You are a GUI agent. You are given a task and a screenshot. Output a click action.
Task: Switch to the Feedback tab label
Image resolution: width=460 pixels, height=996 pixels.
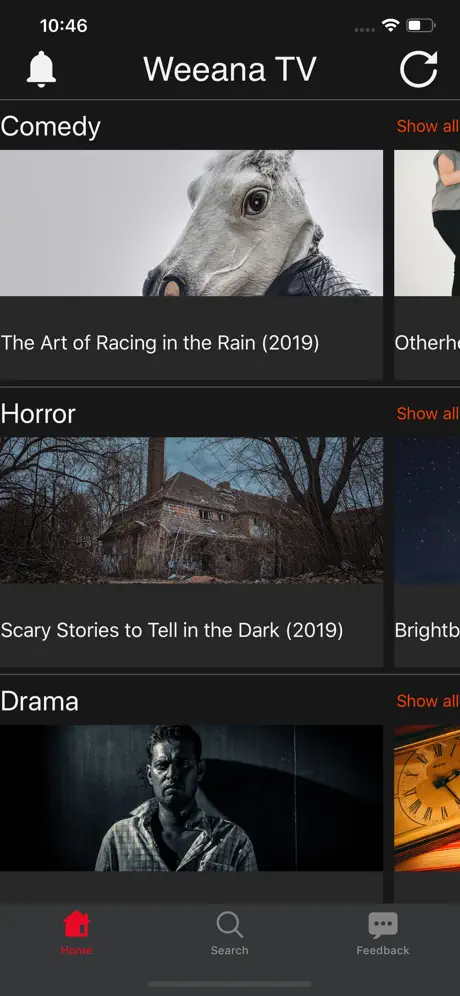pos(382,950)
